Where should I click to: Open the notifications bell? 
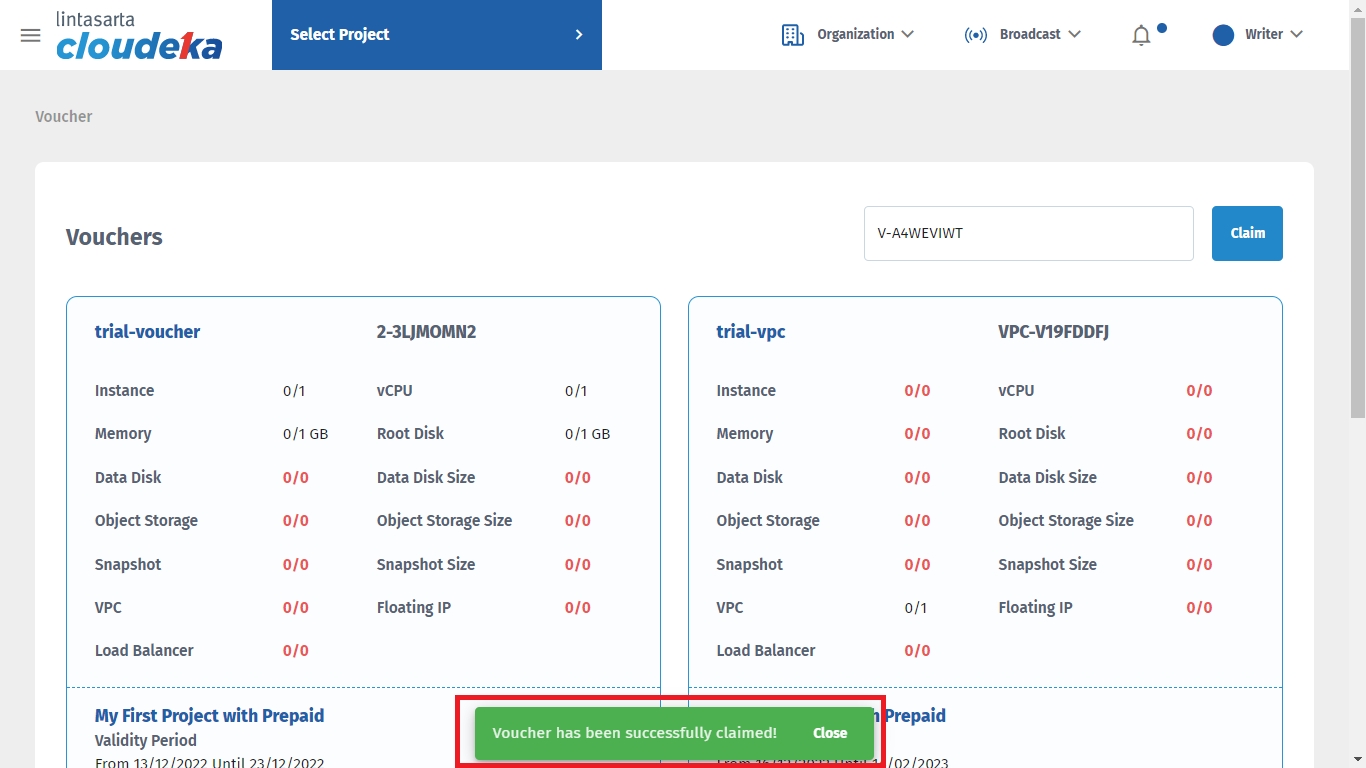point(1141,36)
